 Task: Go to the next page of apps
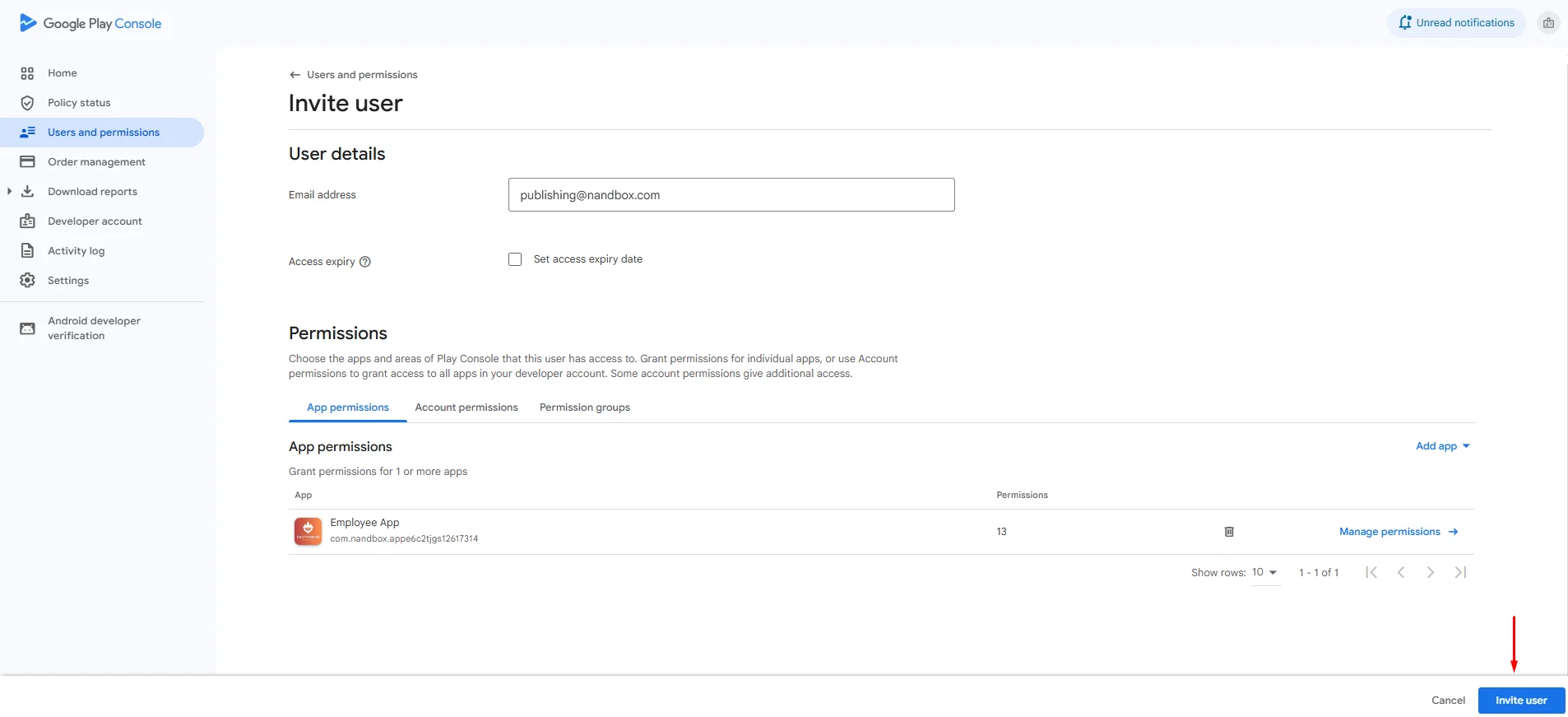click(1431, 572)
